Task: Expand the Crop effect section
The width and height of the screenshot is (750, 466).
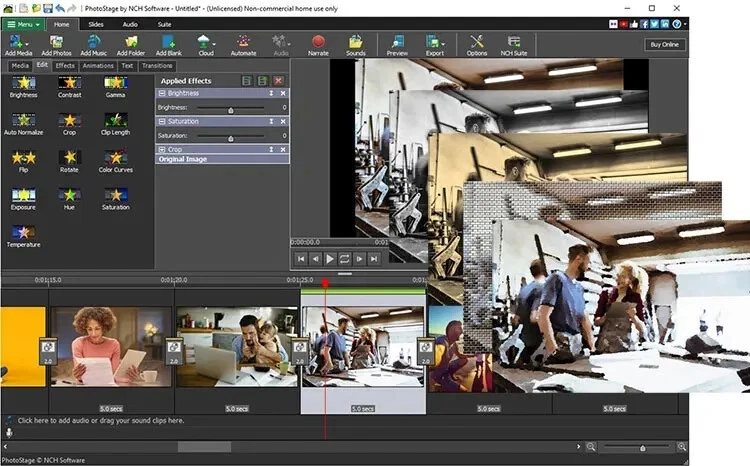Action: (x=162, y=149)
